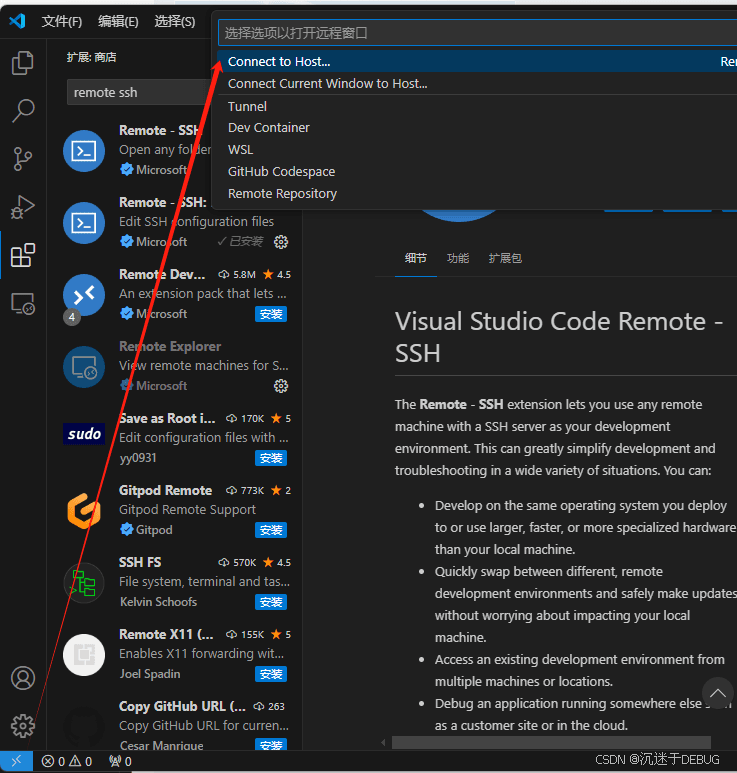Click the VS Code logo icon

(x=17, y=21)
